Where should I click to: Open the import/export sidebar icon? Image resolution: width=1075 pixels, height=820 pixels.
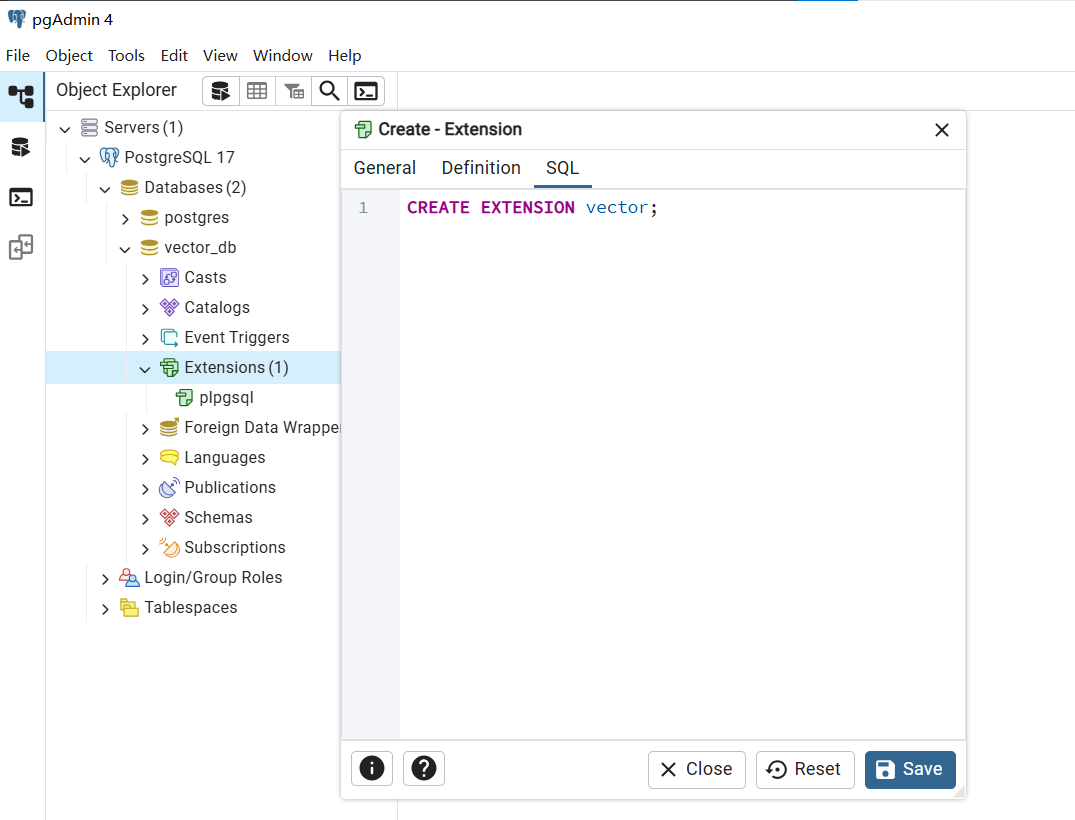(21, 248)
